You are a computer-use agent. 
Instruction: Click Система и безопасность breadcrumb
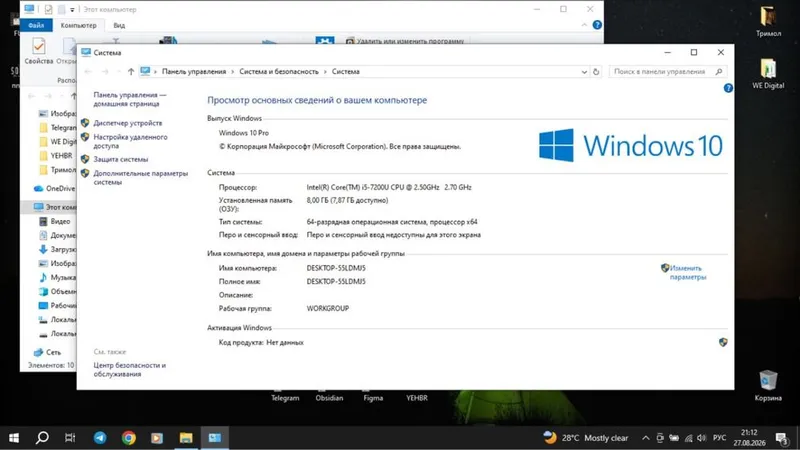(x=279, y=72)
